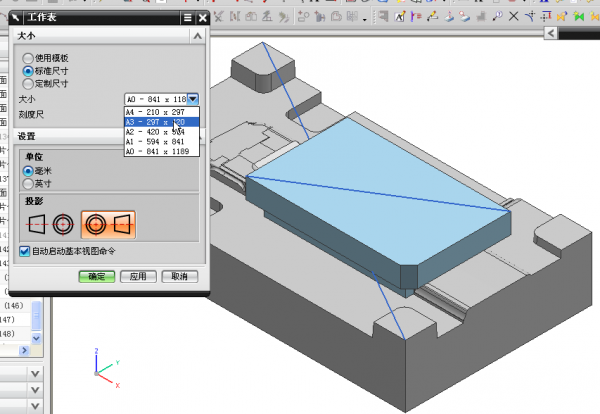Click the red dimension line toolbar icon
600x414 pixels.
[546, 16]
